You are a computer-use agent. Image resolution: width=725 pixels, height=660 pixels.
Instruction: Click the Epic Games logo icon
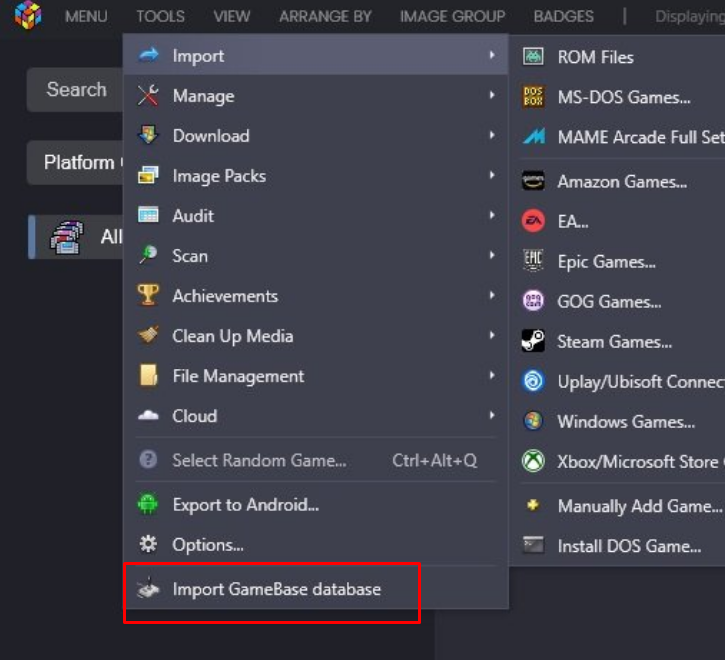pyautogui.click(x=533, y=260)
